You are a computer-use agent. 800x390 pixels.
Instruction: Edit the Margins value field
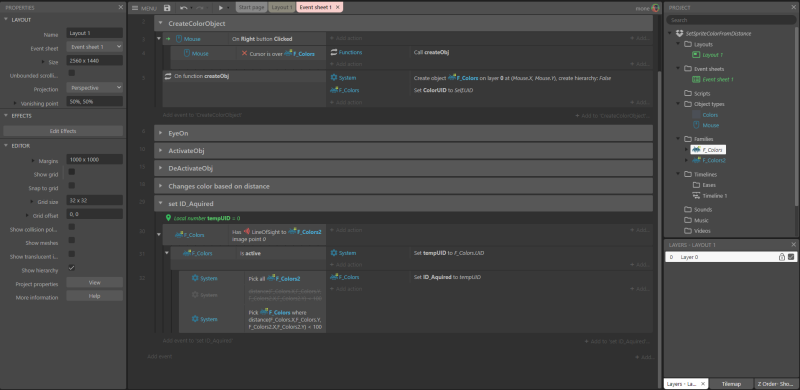coord(94,160)
